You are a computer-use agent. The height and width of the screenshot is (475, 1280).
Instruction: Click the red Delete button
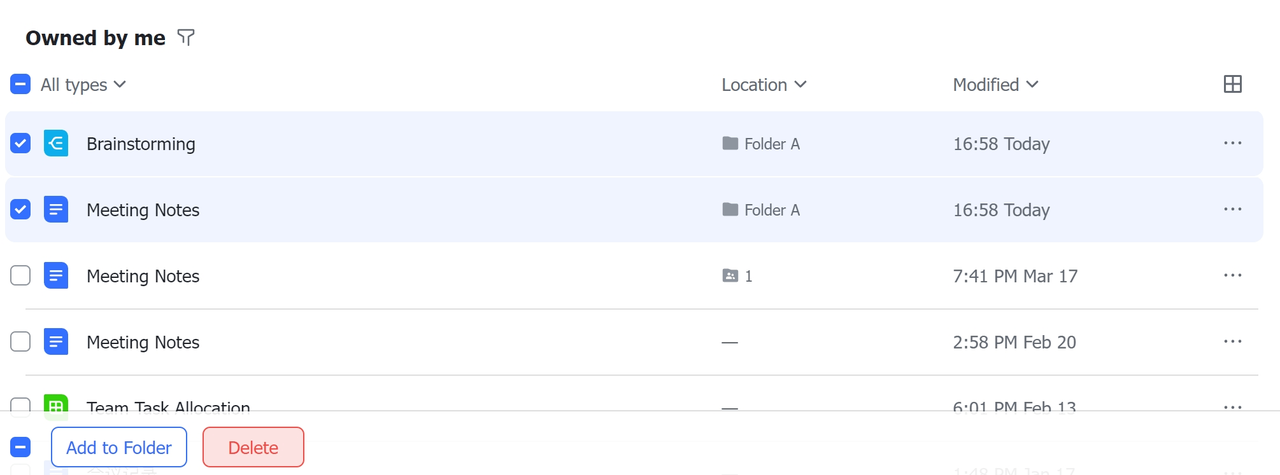[x=253, y=447]
